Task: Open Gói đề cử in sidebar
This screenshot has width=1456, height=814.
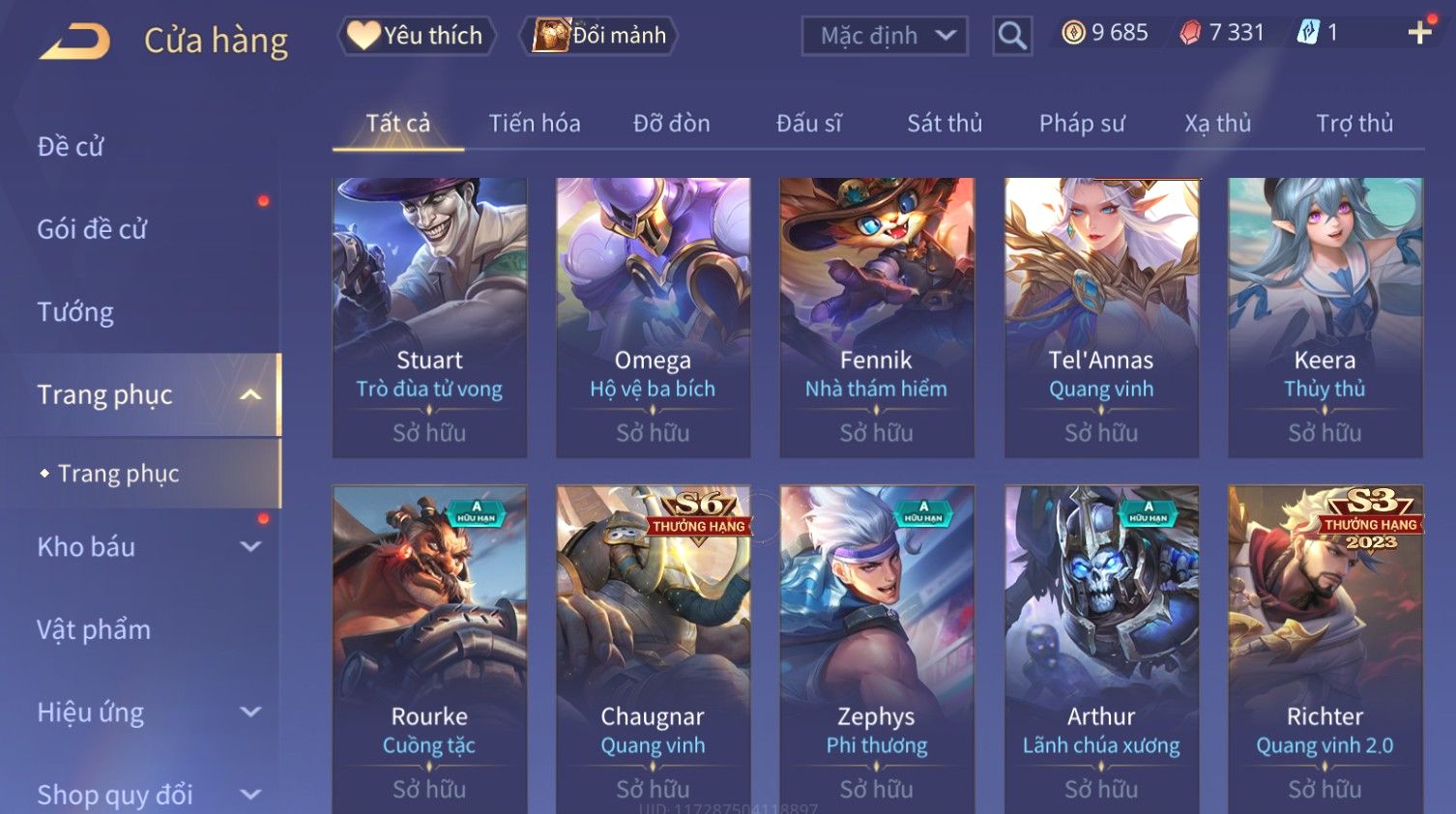Action: point(92,229)
